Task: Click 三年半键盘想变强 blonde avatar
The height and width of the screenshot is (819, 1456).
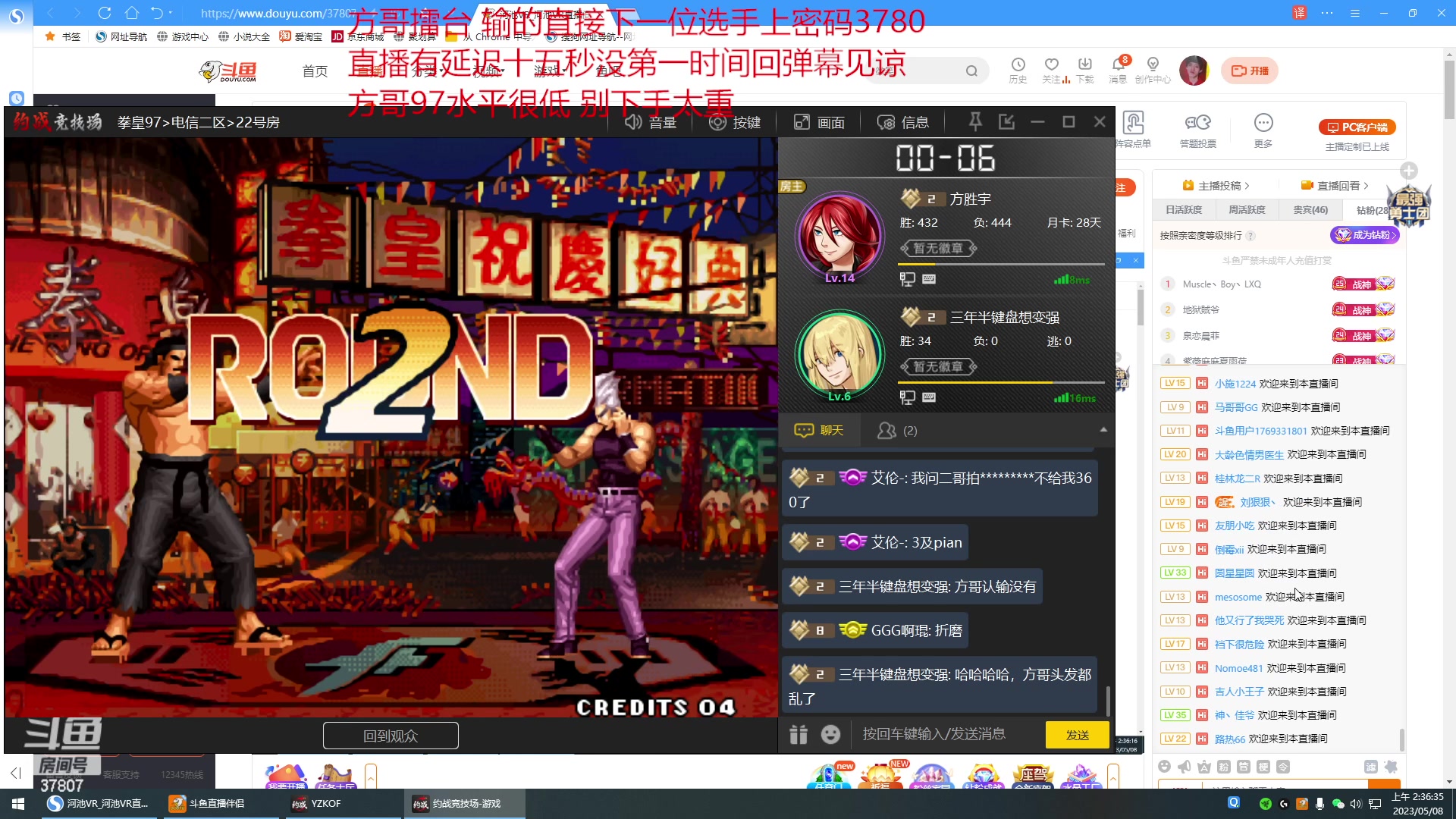Action: click(x=839, y=353)
